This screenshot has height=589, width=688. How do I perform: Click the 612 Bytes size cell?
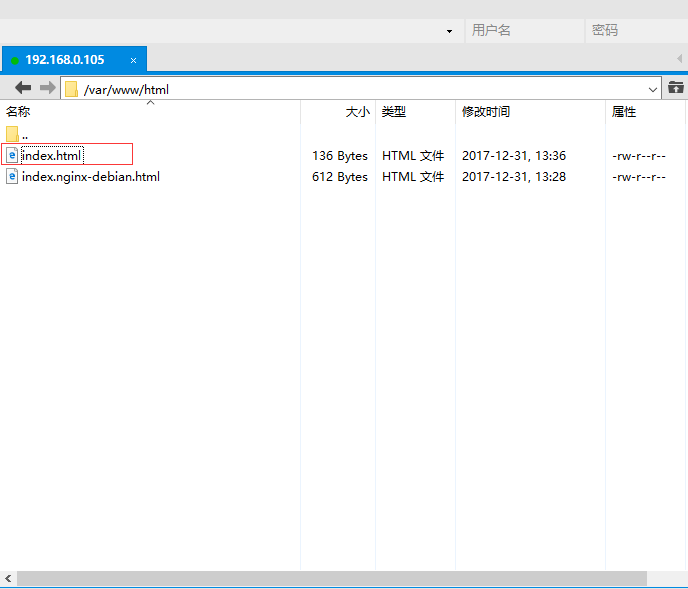point(340,176)
